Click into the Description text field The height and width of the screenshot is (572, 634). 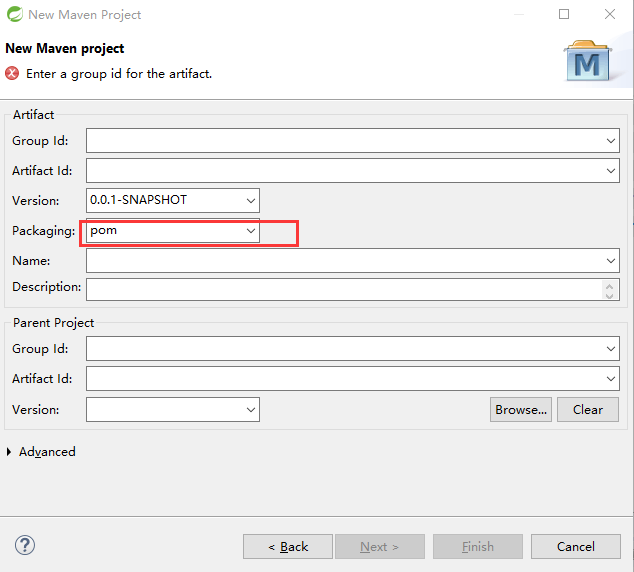[x=340, y=289]
